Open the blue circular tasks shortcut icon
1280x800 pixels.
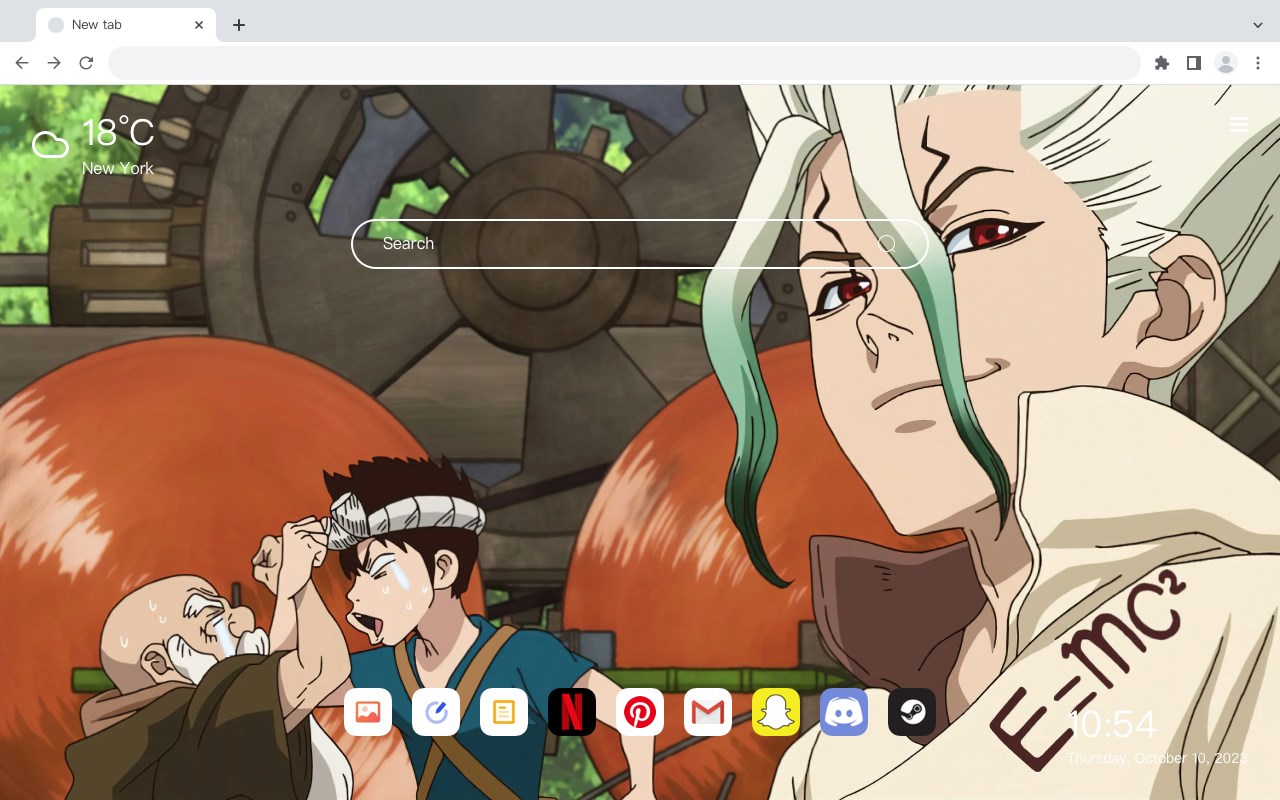(x=436, y=712)
